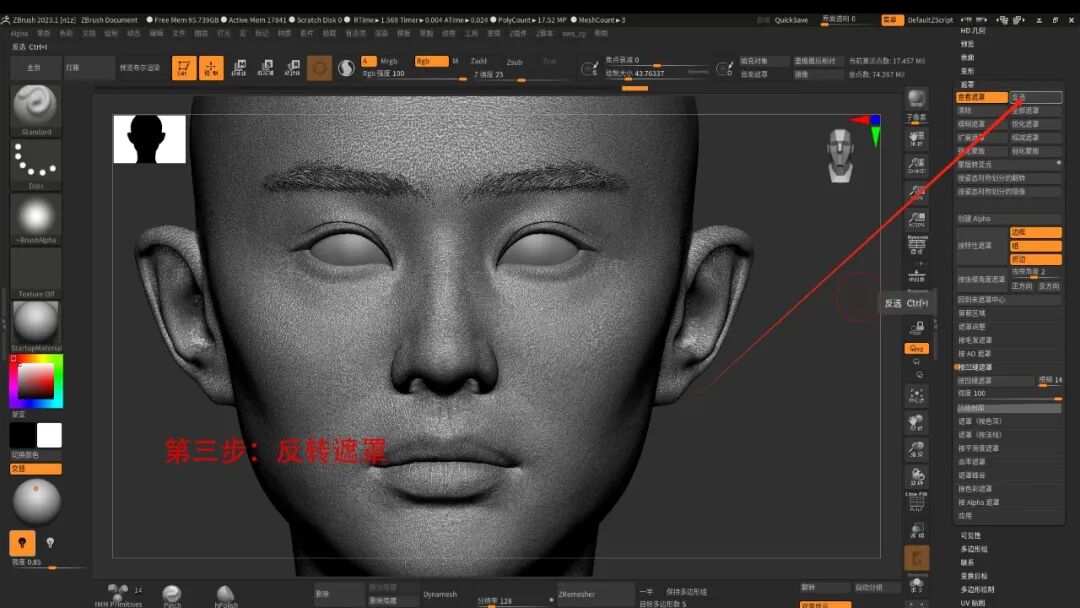The width and height of the screenshot is (1080, 608).
Task: Click the 创建 Alpha button
Action: coord(1009,218)
